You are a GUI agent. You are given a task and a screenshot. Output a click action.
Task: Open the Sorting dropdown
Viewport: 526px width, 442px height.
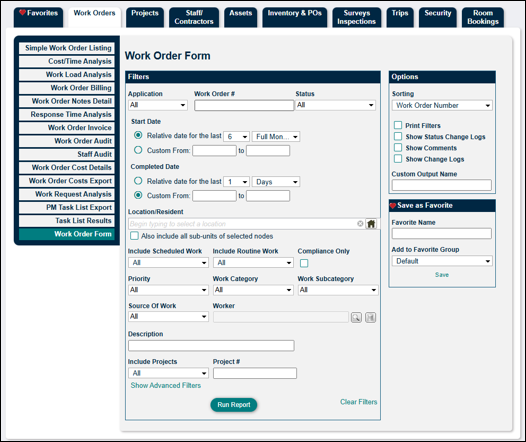click(x=442, y=105)
